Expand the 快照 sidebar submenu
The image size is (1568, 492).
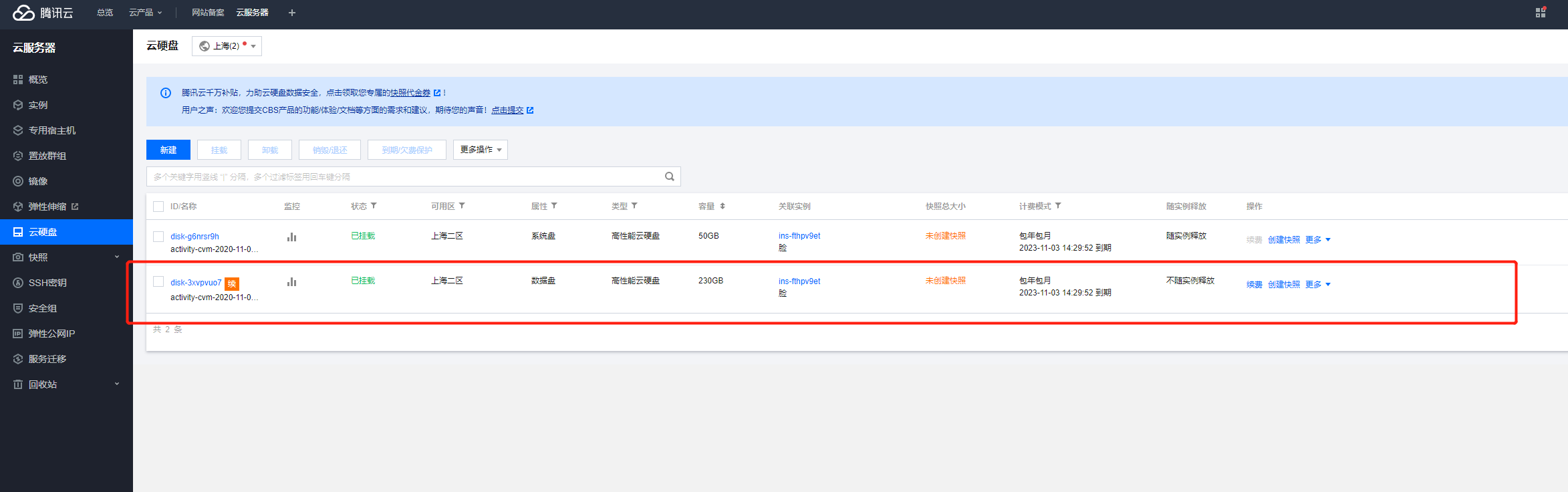click(117, 257)
